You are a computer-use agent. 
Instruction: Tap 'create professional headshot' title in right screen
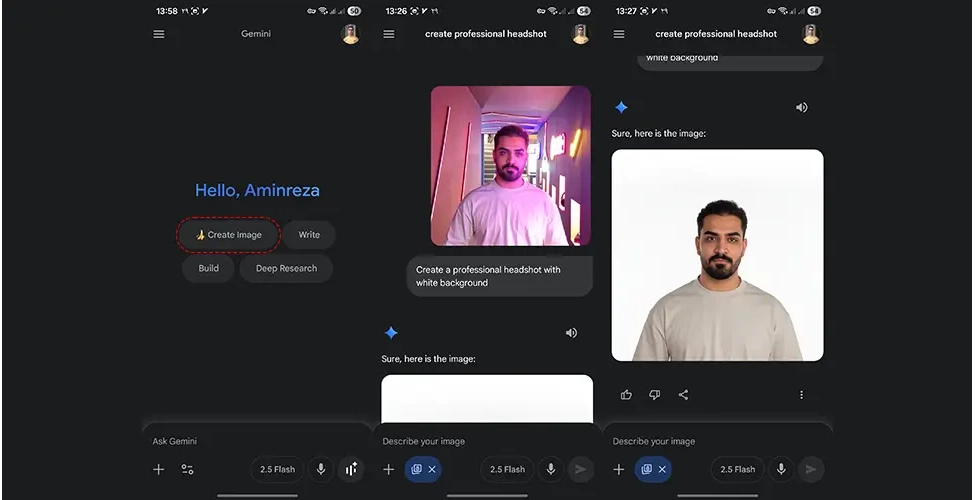716,34
